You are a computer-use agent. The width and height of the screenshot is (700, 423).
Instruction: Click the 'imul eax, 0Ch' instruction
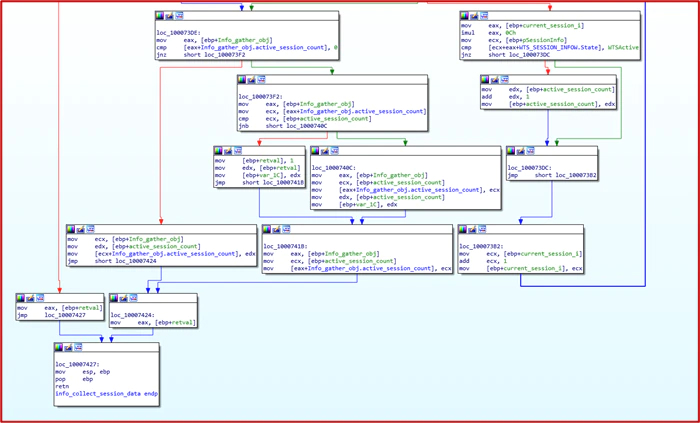[488, 33]
